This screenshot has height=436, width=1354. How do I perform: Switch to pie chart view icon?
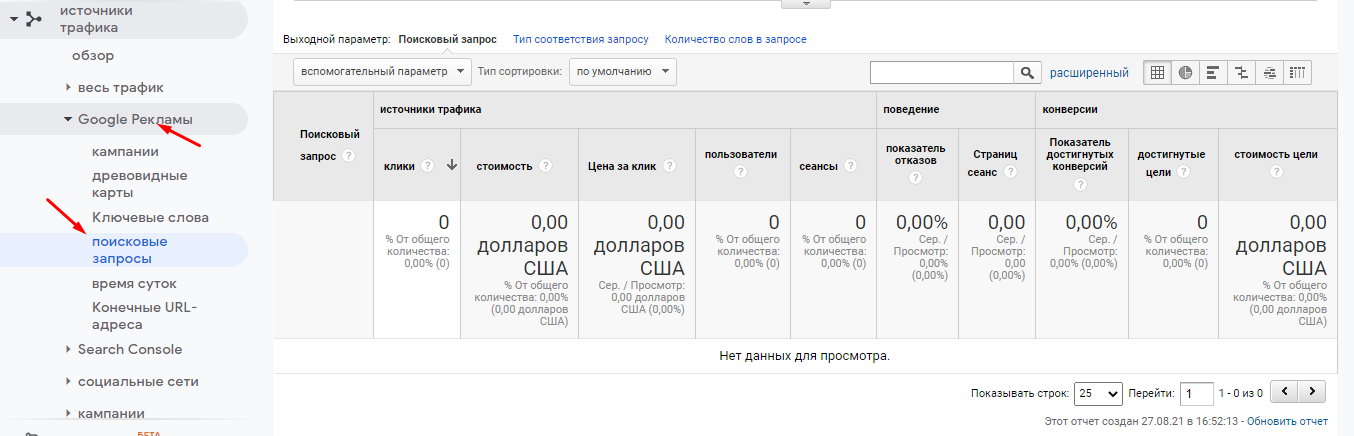(1185, 73)
